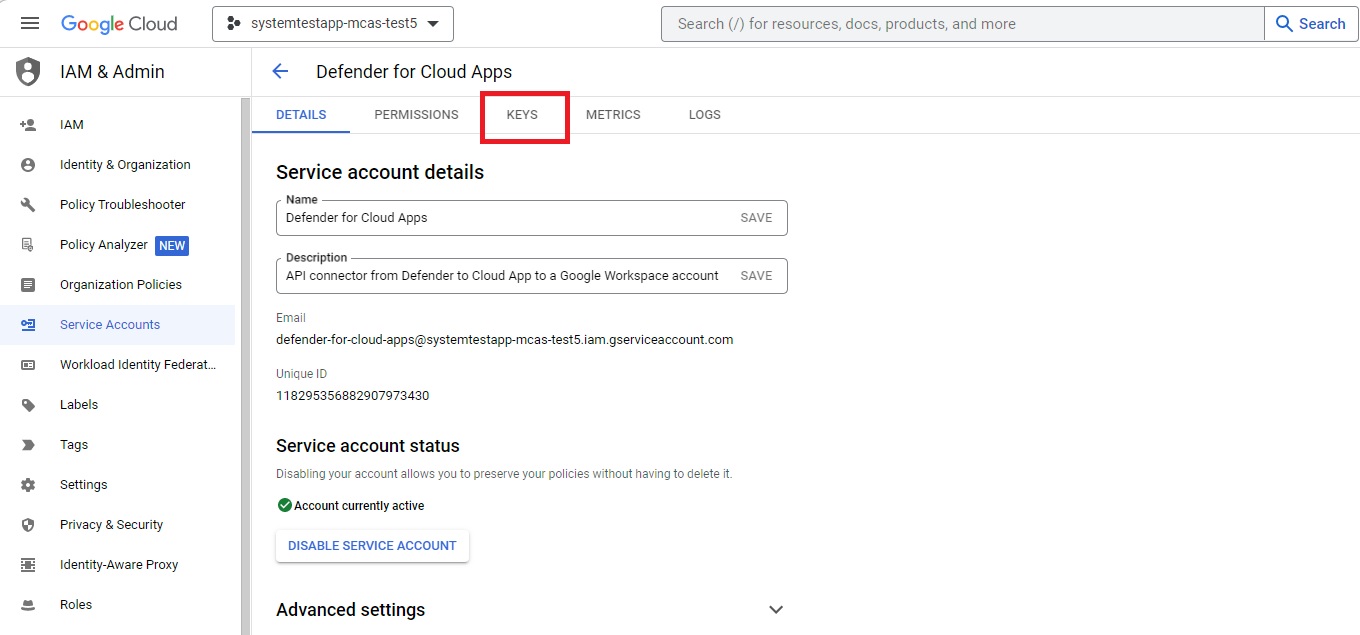This screenshot has width=1360, height=635.
Task: Switch to the Details tab
Action: (x=301, y=115)
